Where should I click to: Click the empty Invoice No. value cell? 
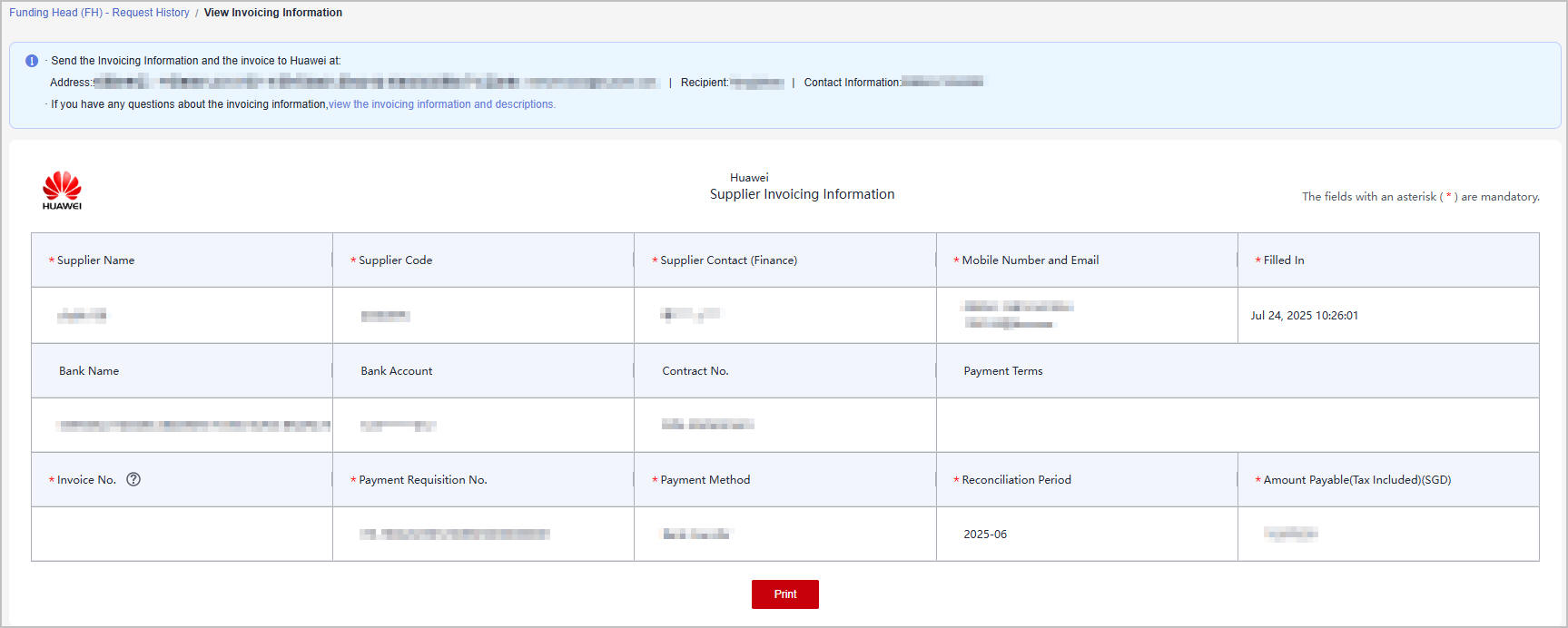click(182, 534)
